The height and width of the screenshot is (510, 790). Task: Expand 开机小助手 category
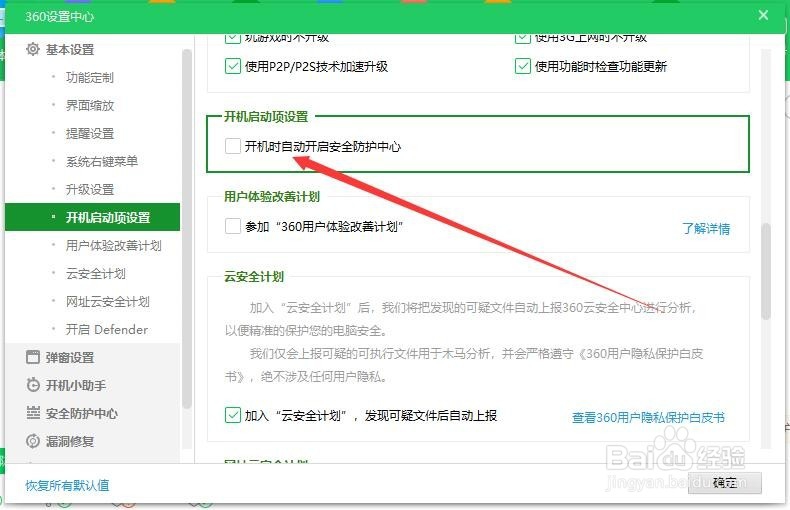76,386
